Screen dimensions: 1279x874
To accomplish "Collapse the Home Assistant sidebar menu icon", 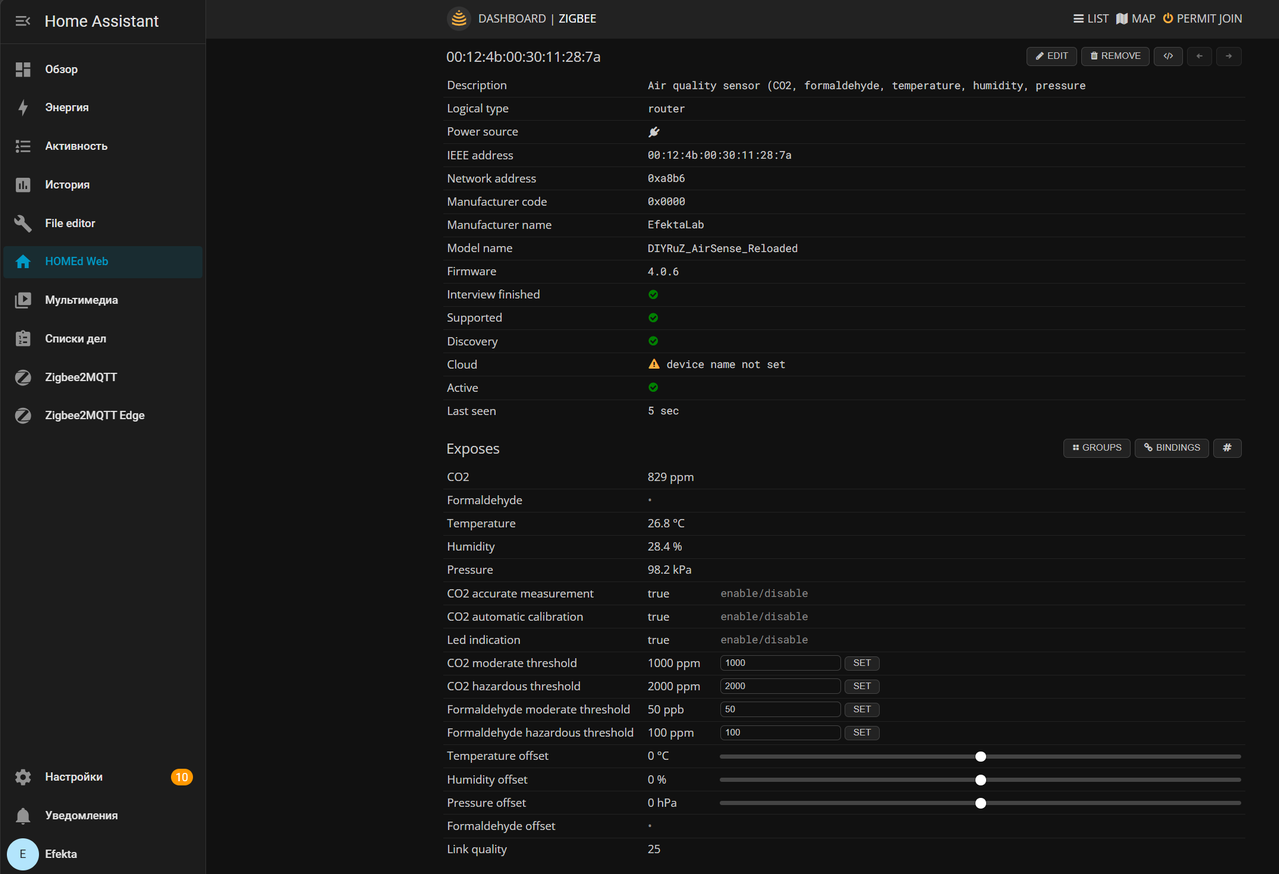I will tap(23, 21).
